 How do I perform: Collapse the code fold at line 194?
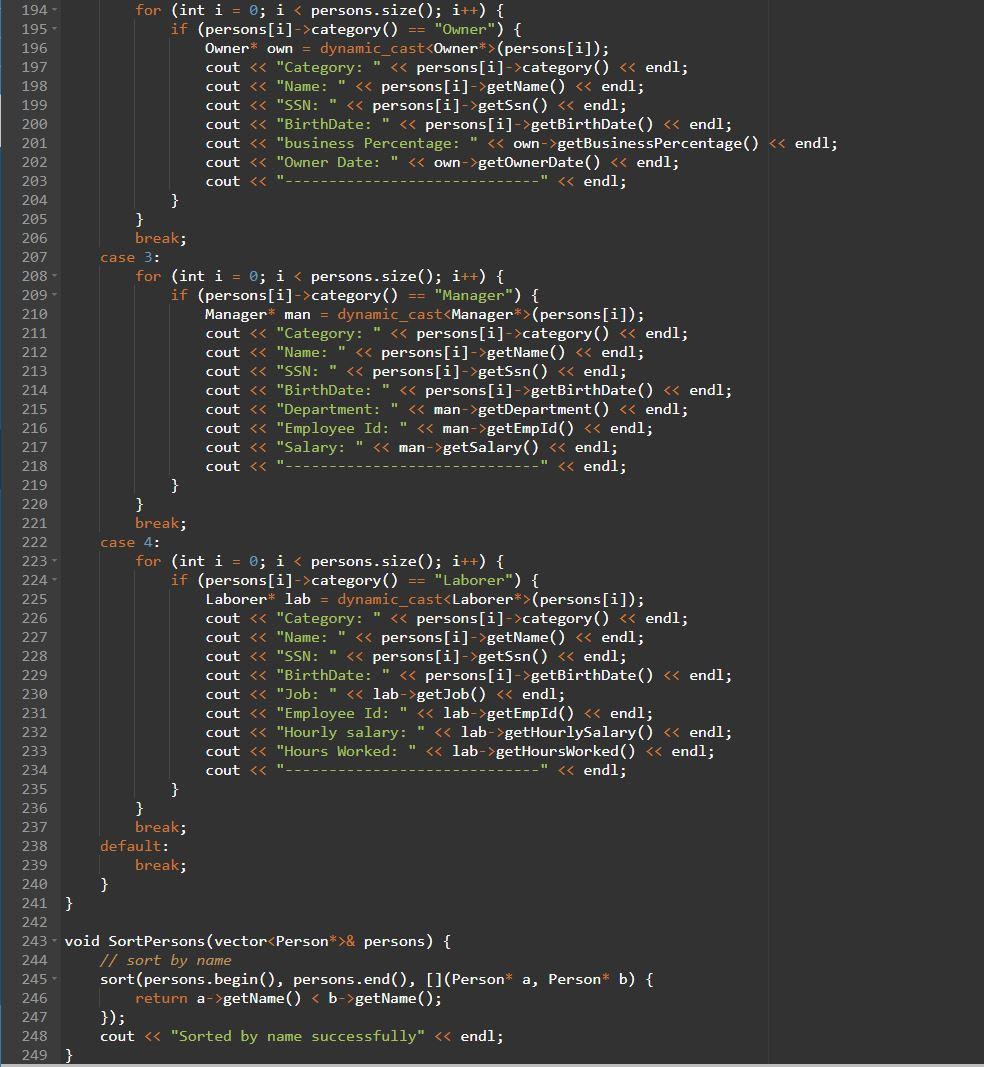(54, 10)
